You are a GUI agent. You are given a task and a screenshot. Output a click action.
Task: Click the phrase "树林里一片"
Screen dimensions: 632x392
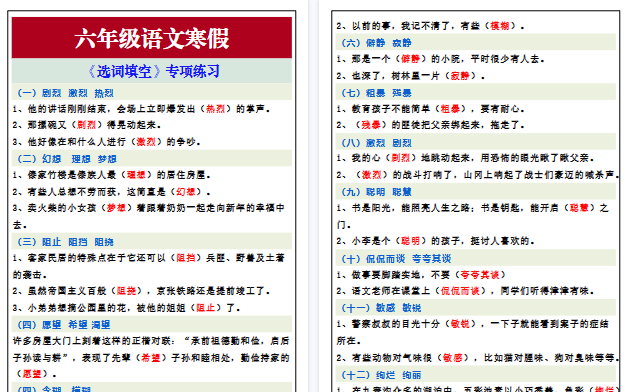click(x=416, y=76)
